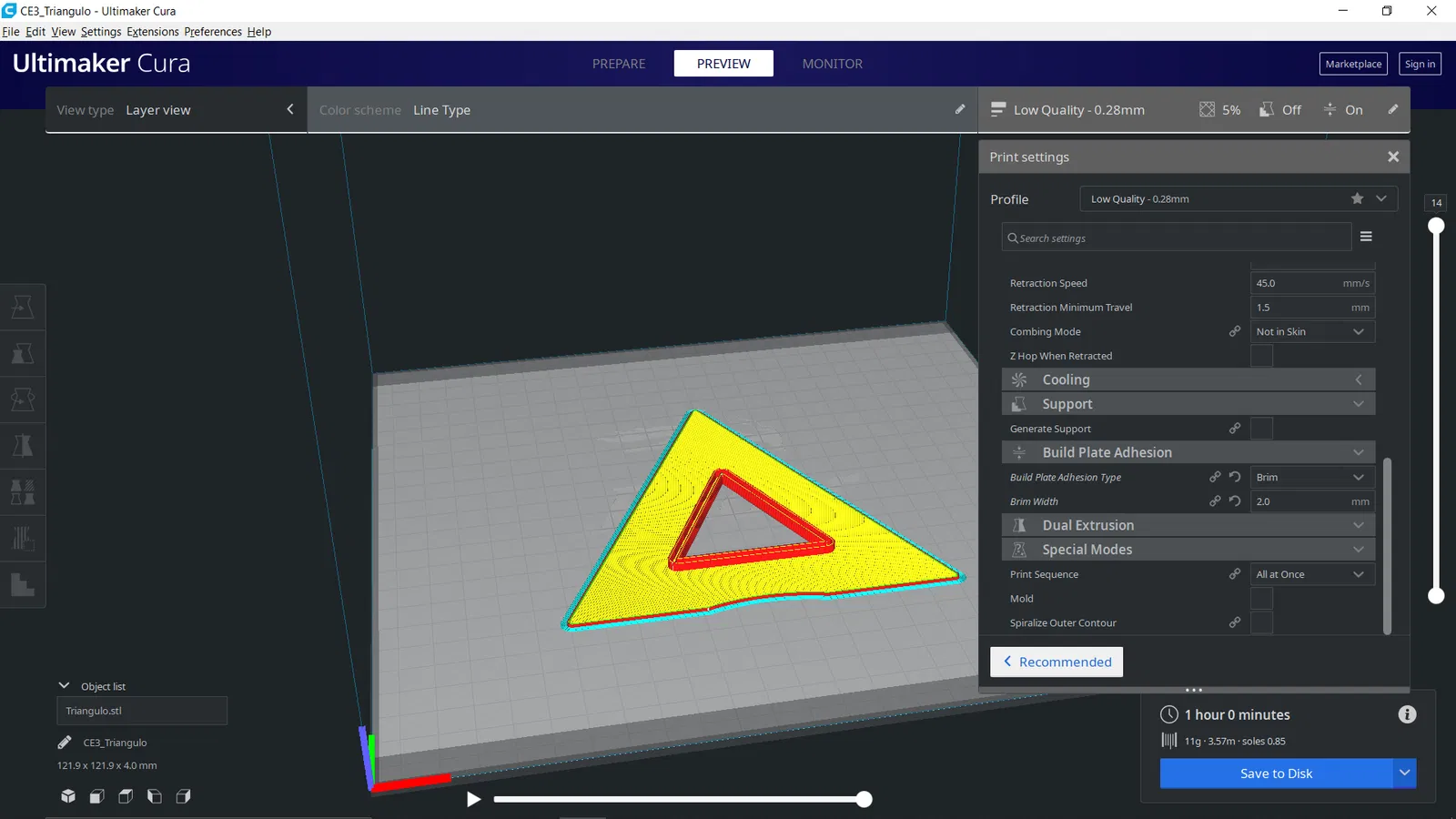This screenshot has width=1456, height=819.
Task: Collapse the Support settings section
Action: pos(1188,404)
